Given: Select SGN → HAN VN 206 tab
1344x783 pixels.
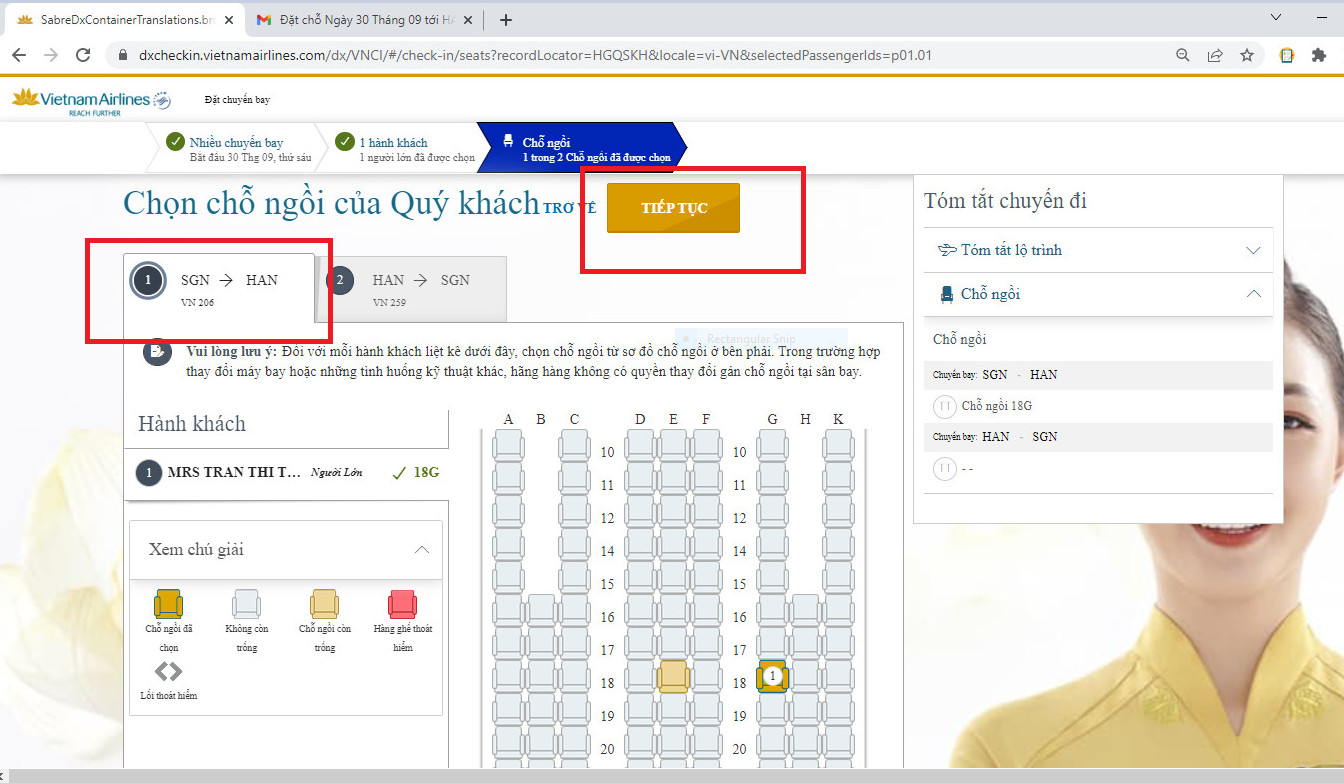Looking at the screenshot, I should [x=219, y=288].
